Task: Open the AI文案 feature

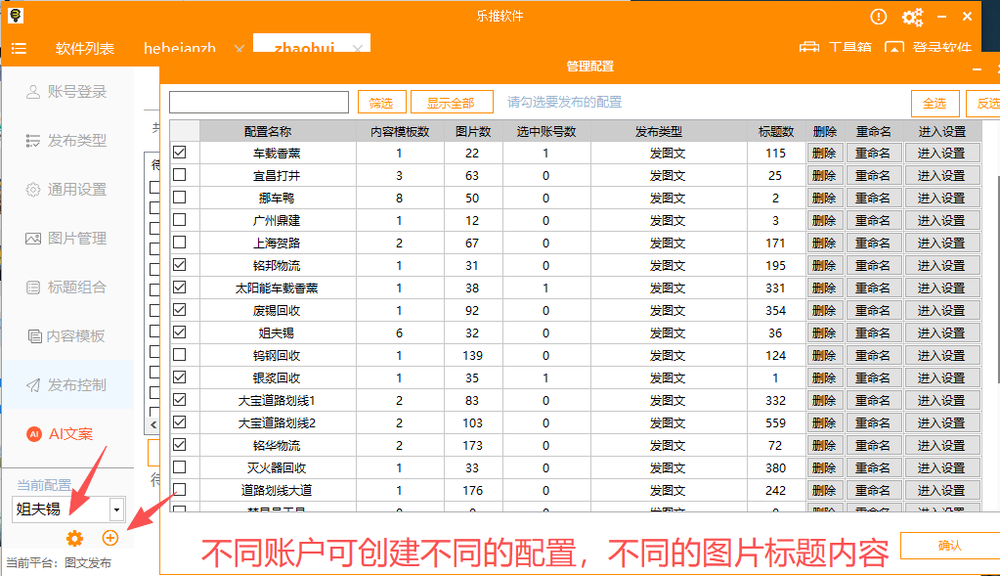Action: [x=60, y=431]
